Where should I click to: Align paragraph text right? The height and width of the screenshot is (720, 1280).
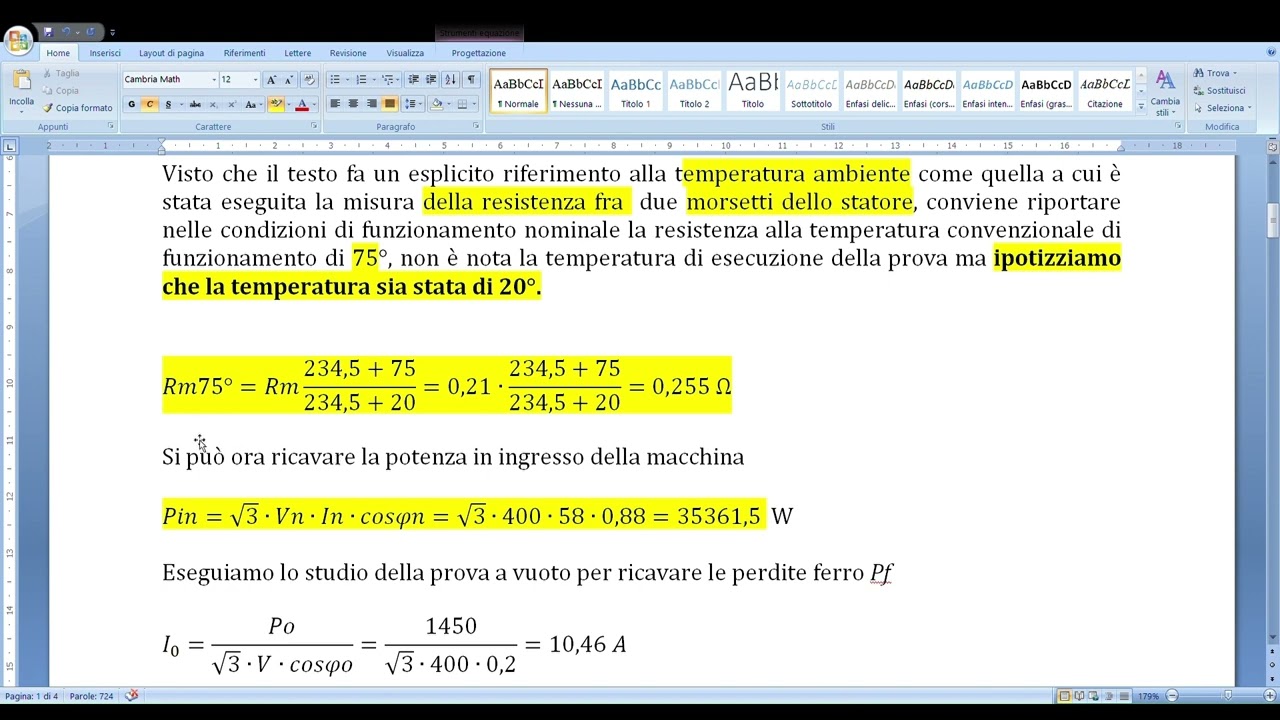coord(371,104)
